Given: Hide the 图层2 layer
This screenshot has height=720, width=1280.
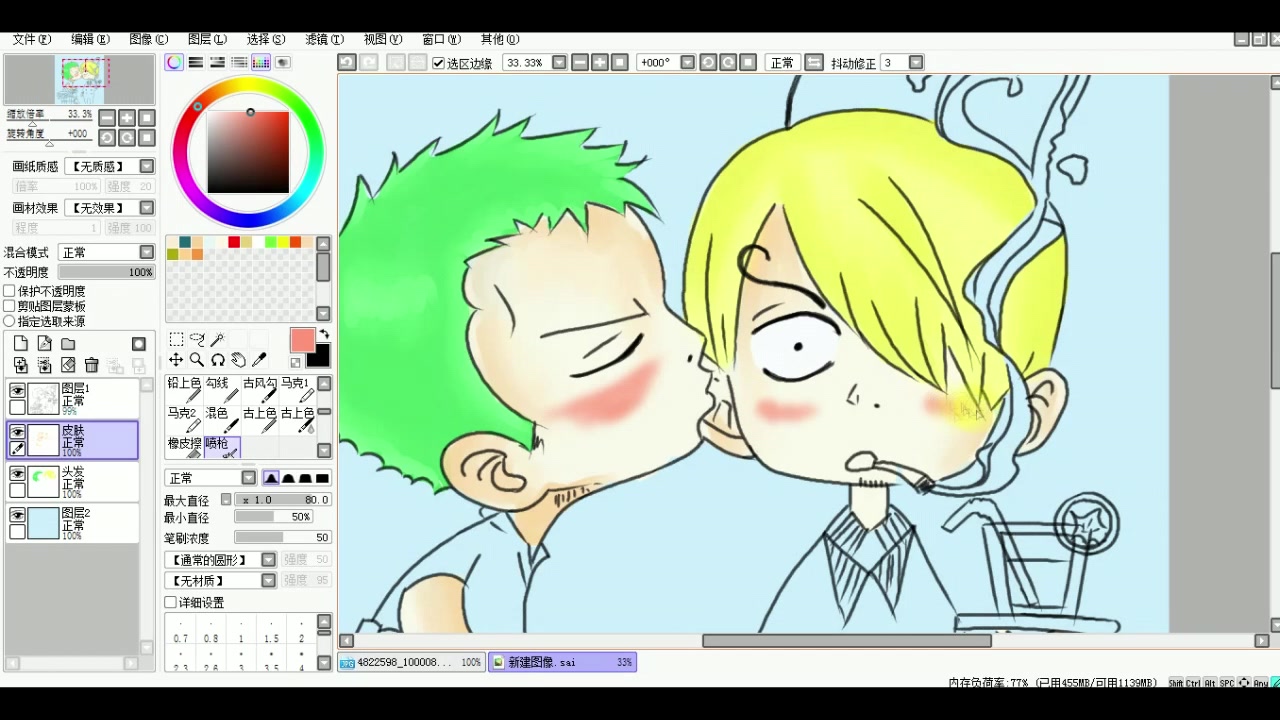Looking at the screenshot, I should coord(17,515).
